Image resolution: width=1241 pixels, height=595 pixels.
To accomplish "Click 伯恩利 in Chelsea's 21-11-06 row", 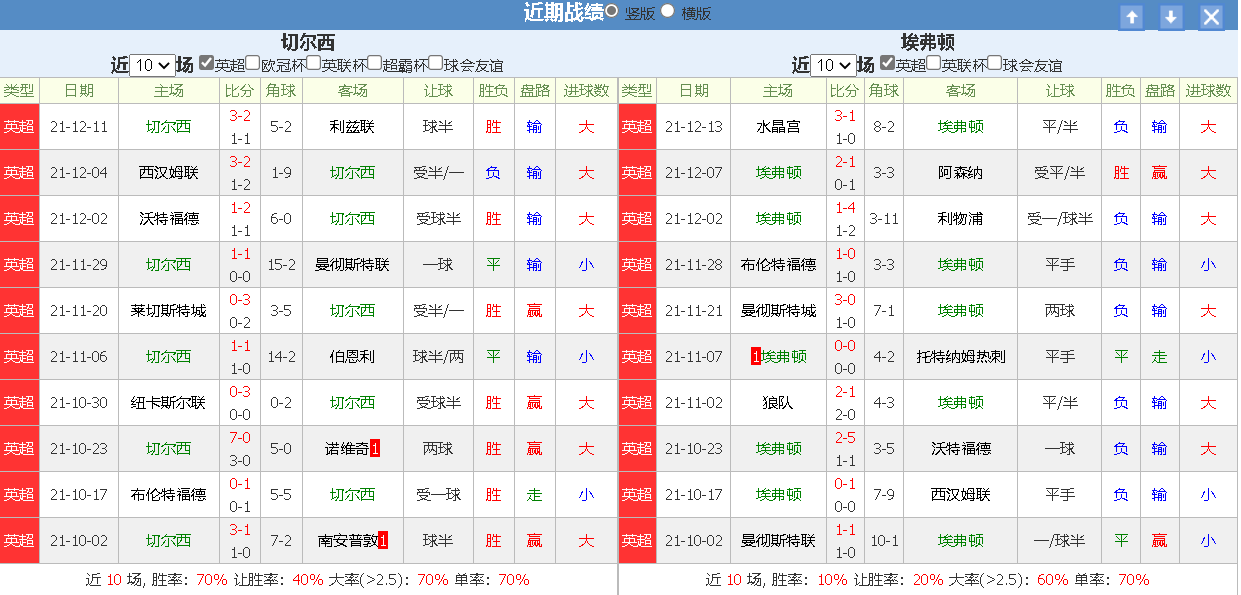I will (352, 357).
